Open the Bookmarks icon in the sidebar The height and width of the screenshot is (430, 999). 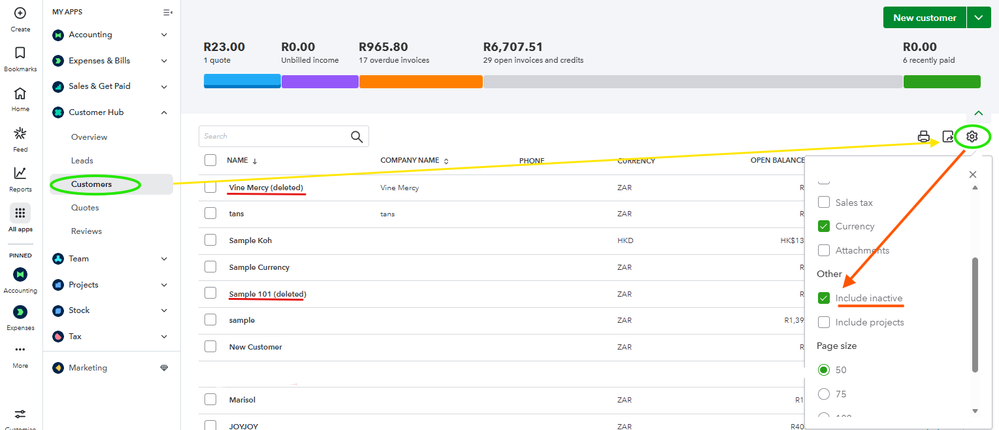(x=20, y=53)
